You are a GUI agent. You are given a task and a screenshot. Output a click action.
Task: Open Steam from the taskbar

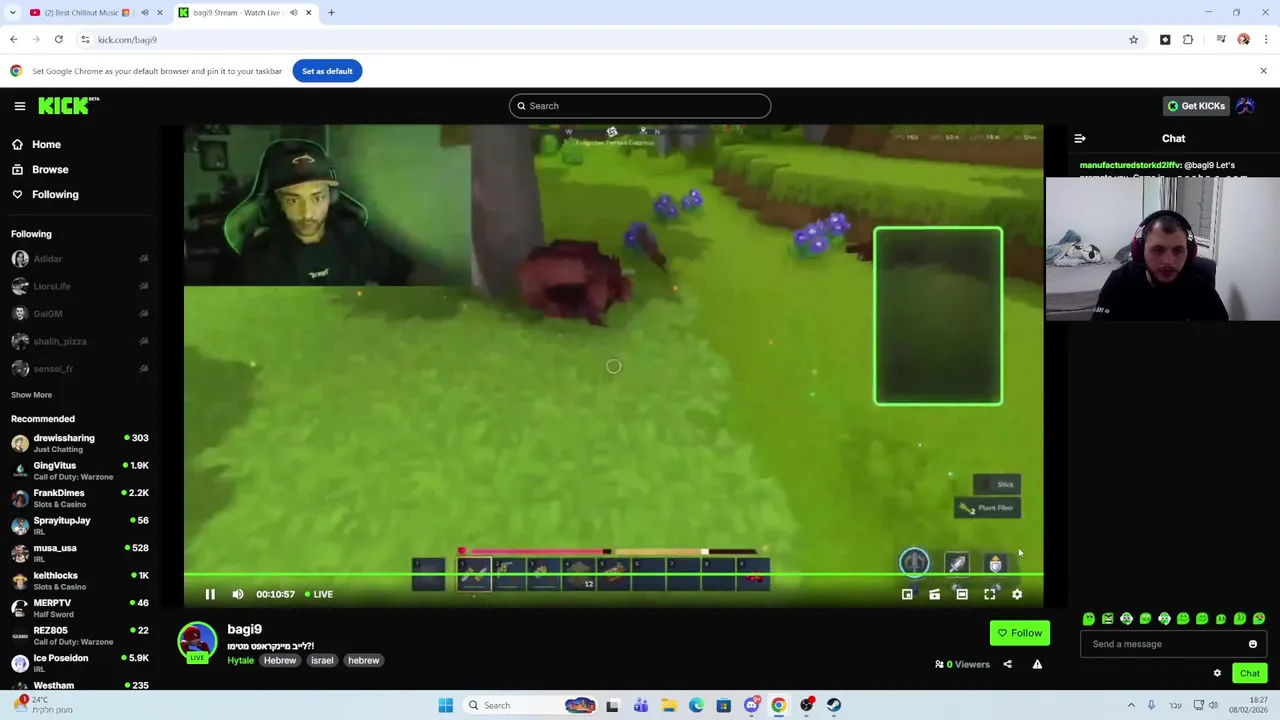pos(834,705)
